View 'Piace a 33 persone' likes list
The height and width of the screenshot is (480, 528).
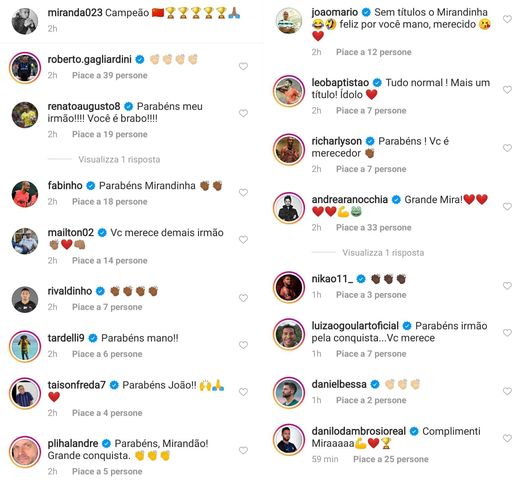(374, 228)
